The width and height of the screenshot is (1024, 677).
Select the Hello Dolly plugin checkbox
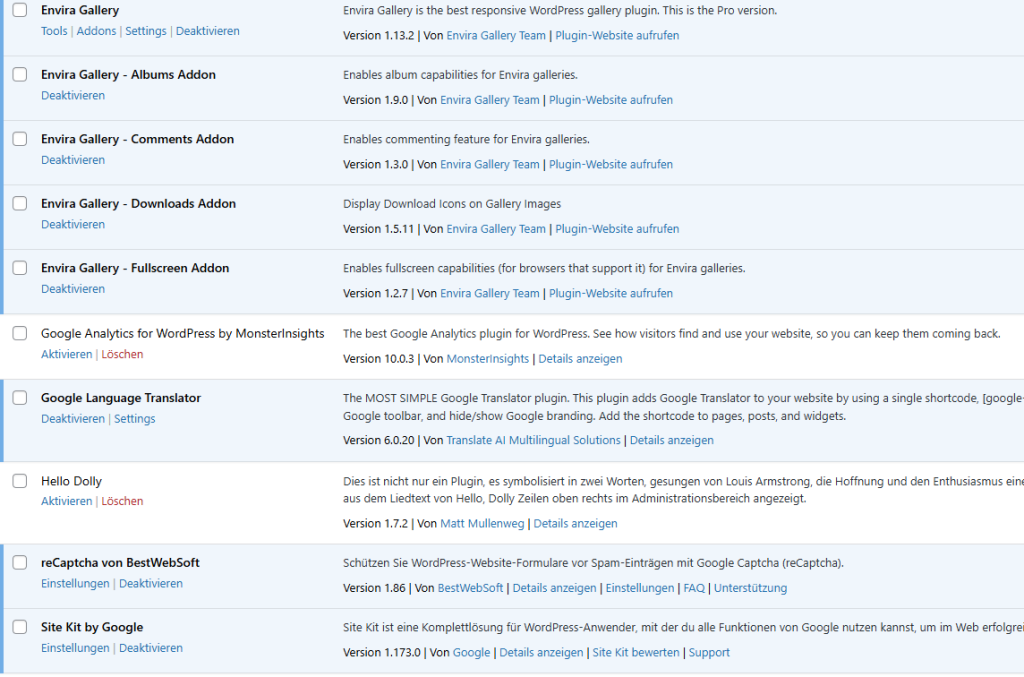pyautogui.click(x=20, y=481)
